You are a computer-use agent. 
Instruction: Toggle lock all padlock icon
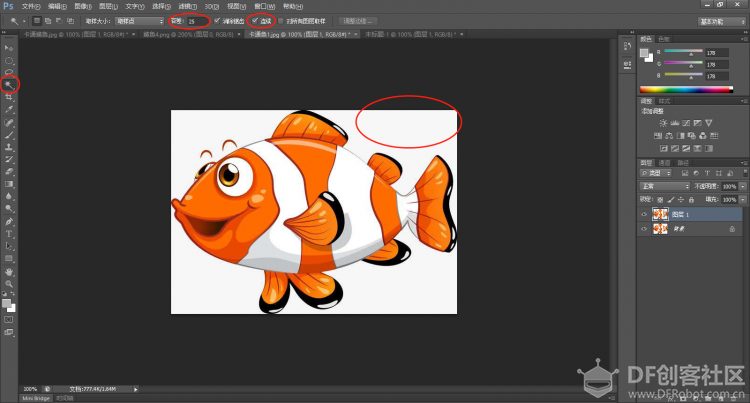[691, 200]
